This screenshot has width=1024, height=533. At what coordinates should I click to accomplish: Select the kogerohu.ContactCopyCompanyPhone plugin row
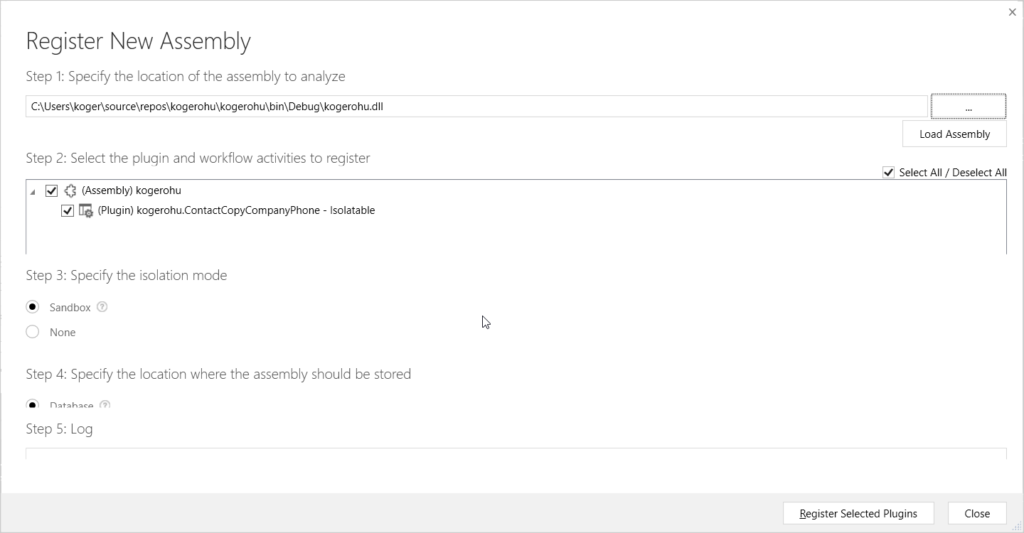click(x=236, y=210)
